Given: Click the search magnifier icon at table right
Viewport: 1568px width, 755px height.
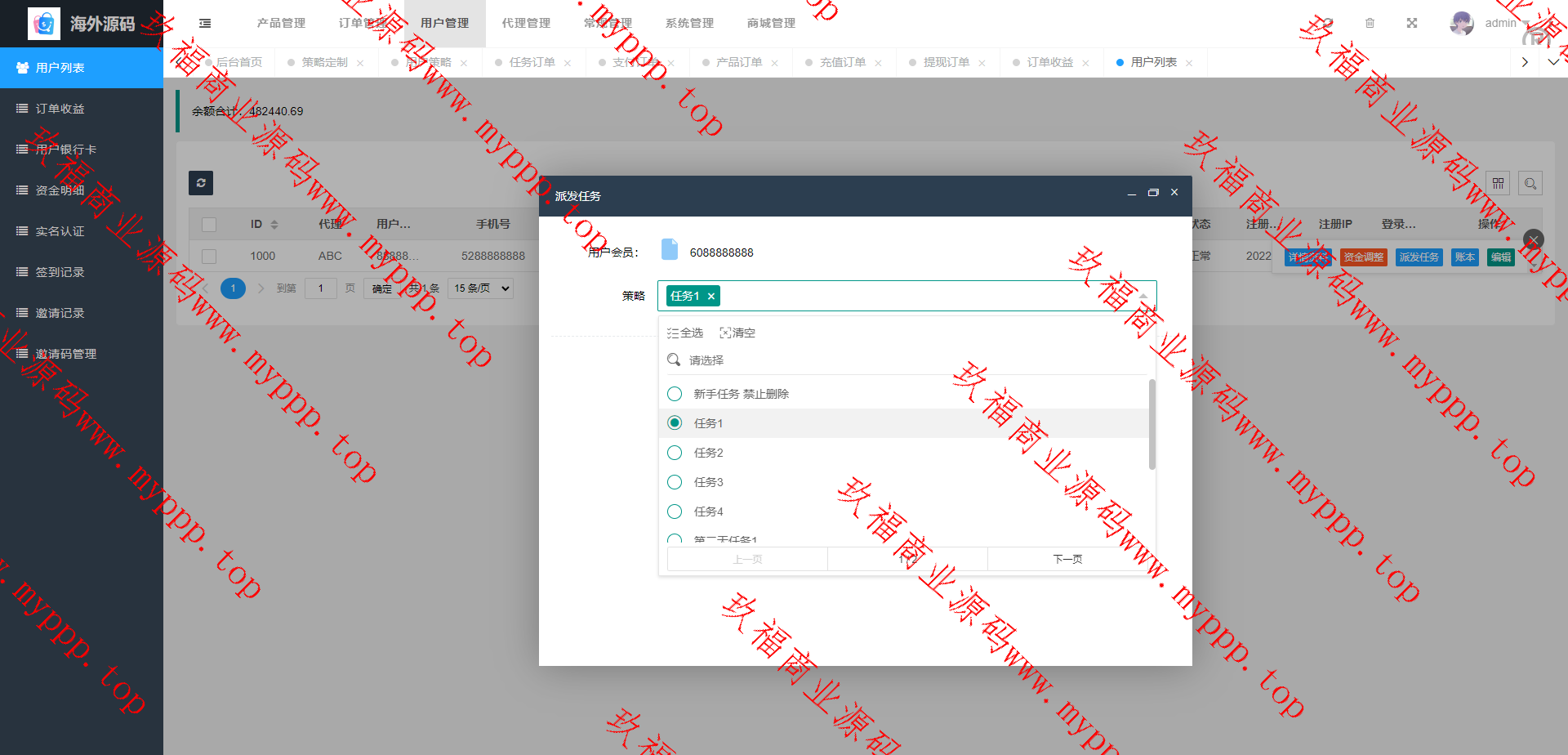Looking at the screenshot, I should click(1530, 184).
